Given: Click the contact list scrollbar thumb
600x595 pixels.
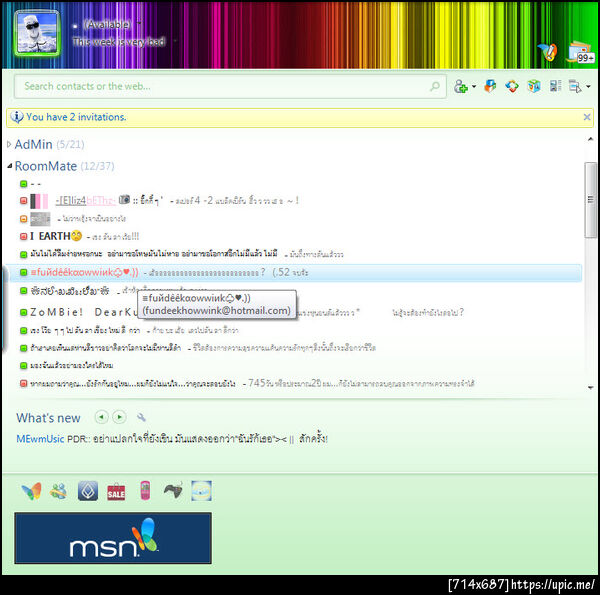Looking at the screenshot, I should pos(590,200).
